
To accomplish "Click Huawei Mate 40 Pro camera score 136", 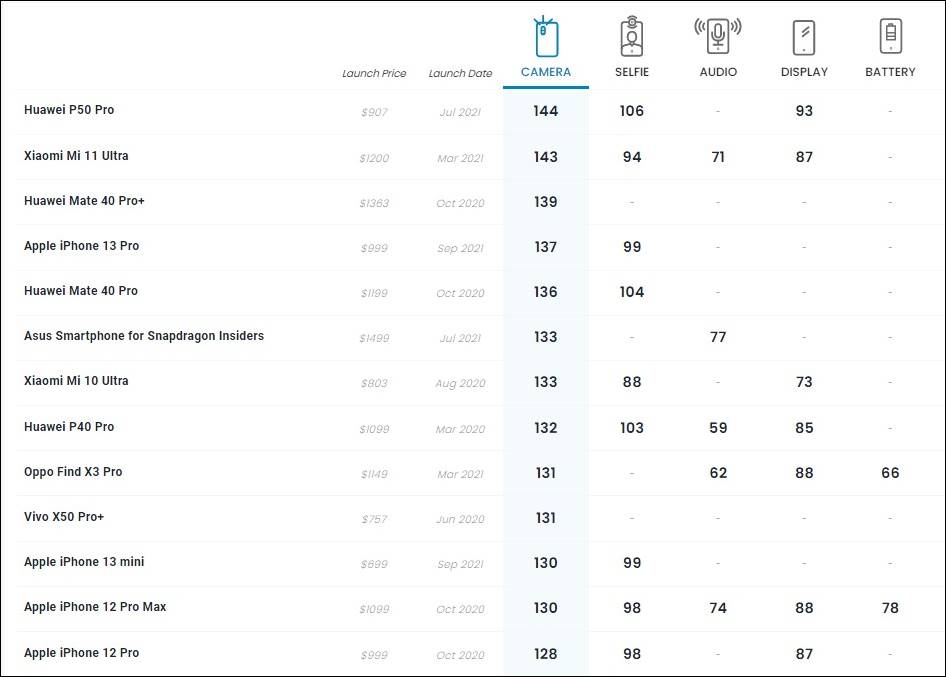I will click(545, 292).
